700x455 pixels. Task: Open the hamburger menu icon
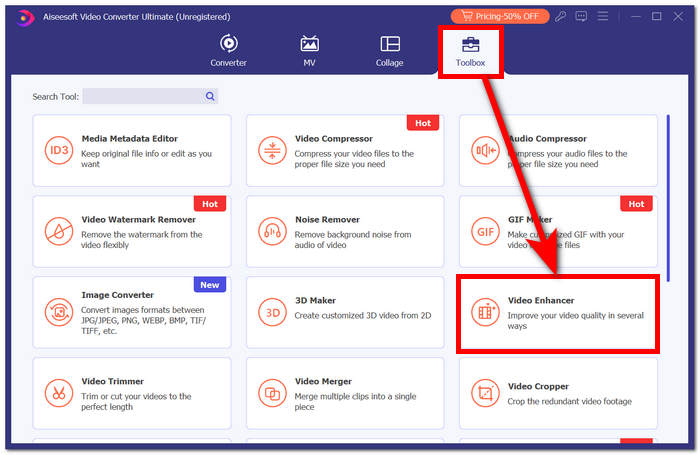[x=603, y=17]
